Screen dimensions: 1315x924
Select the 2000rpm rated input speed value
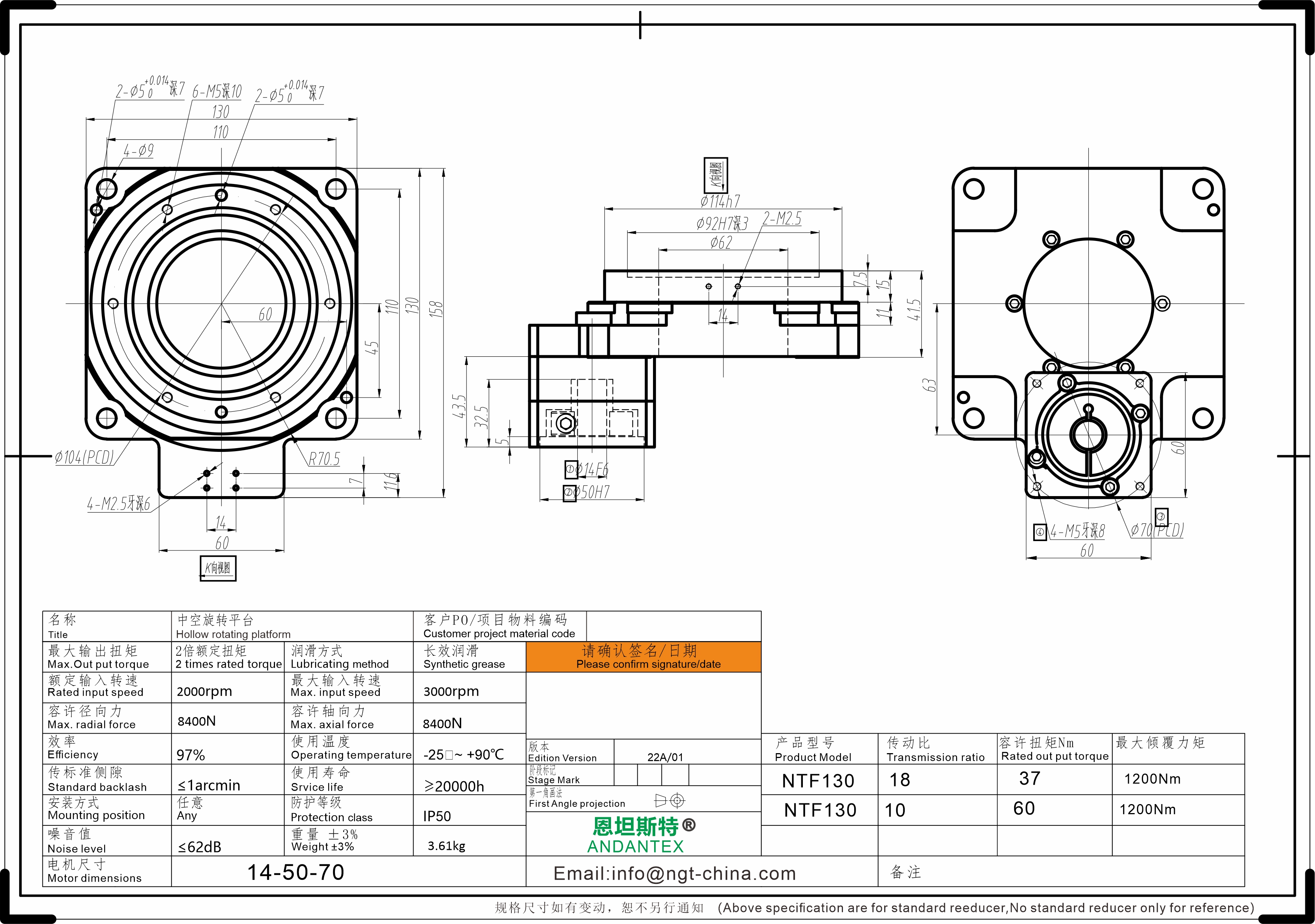[205, 691]
